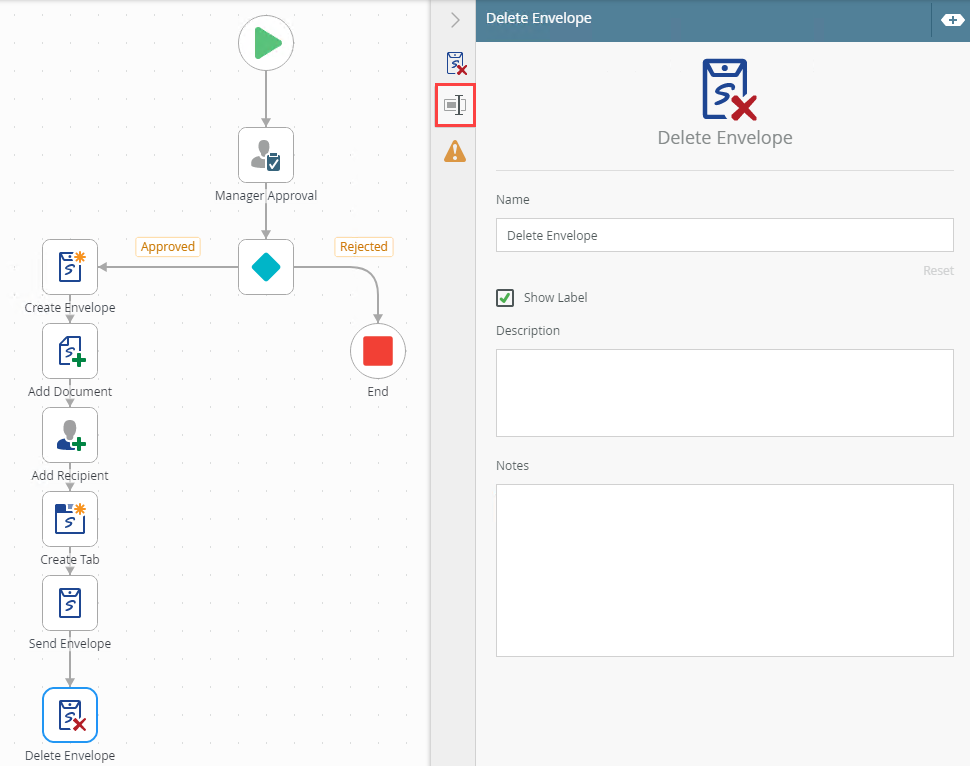
Task: Click the Delete Envelope step on canvas
Action: click(x=70, y=715)
